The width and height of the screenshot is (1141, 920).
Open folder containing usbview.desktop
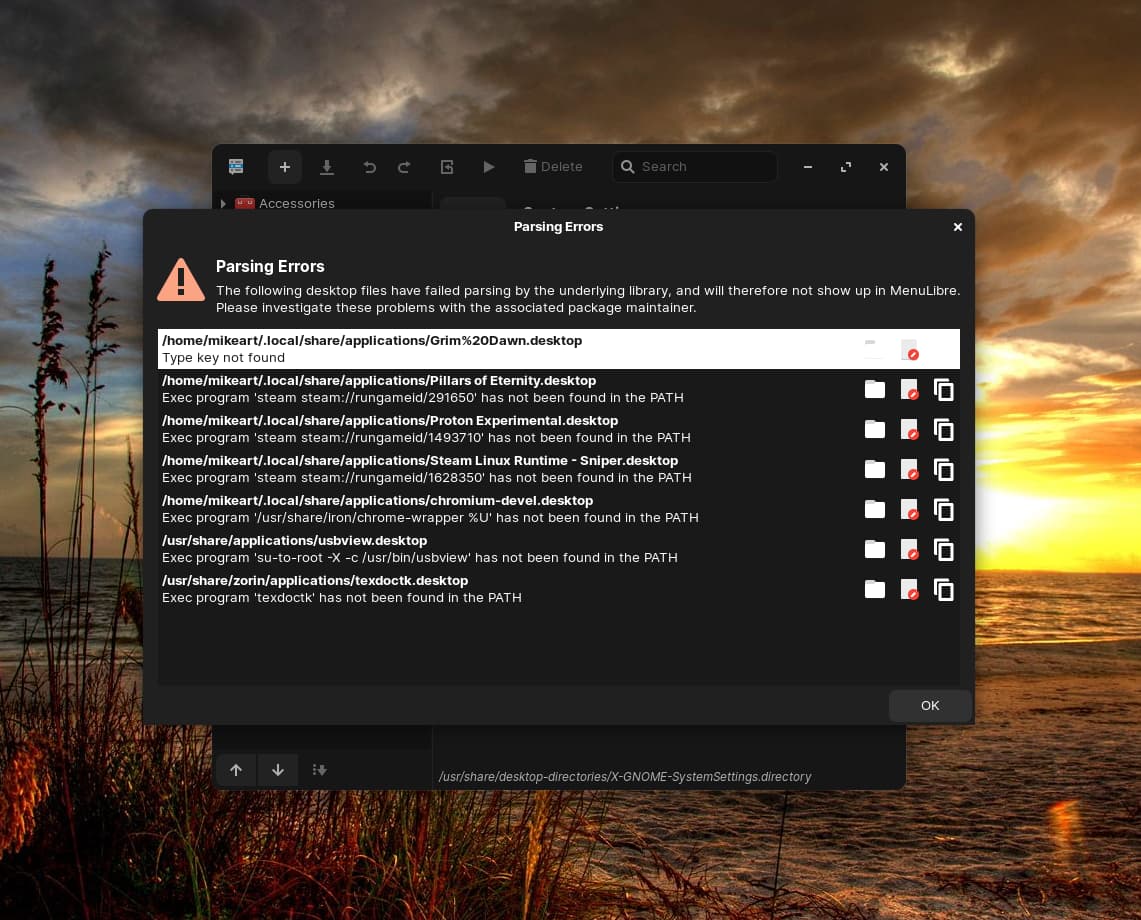pyautogui.click(x=875, y=550)
